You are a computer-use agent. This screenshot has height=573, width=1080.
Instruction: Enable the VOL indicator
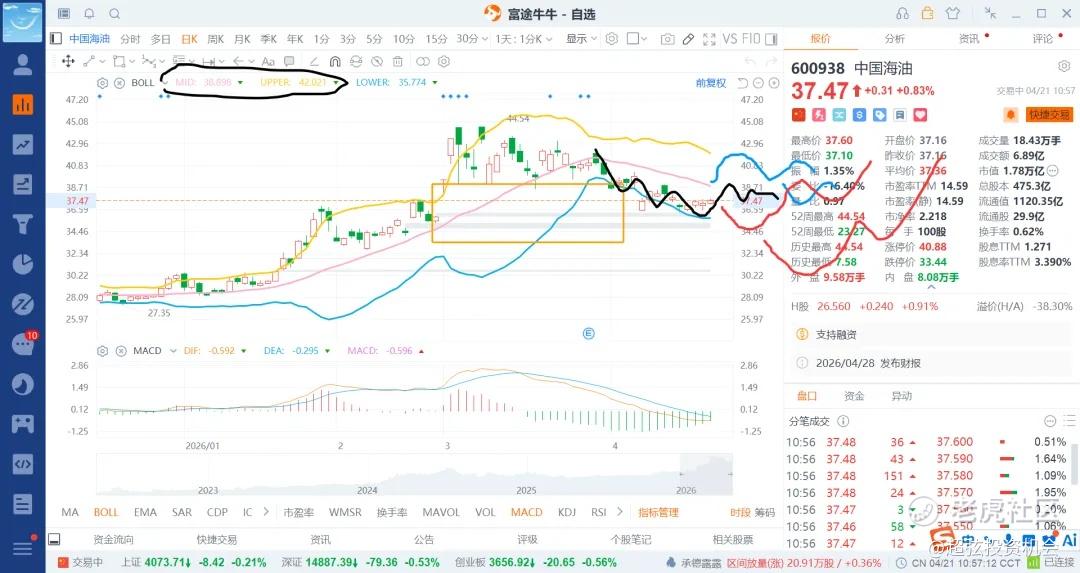tap(485, 513)
